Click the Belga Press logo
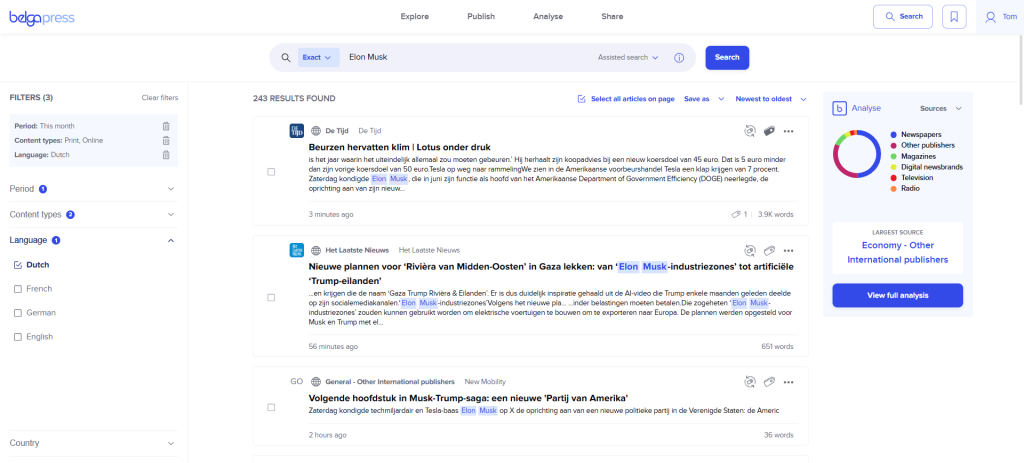Viewport: 1024px width, 463px height. click(x=42, y=18)
